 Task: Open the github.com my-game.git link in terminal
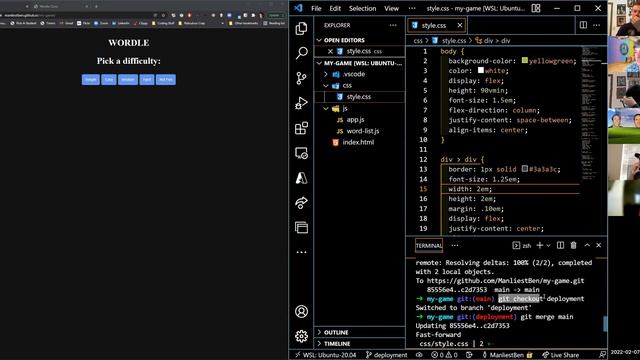[505, 281]
